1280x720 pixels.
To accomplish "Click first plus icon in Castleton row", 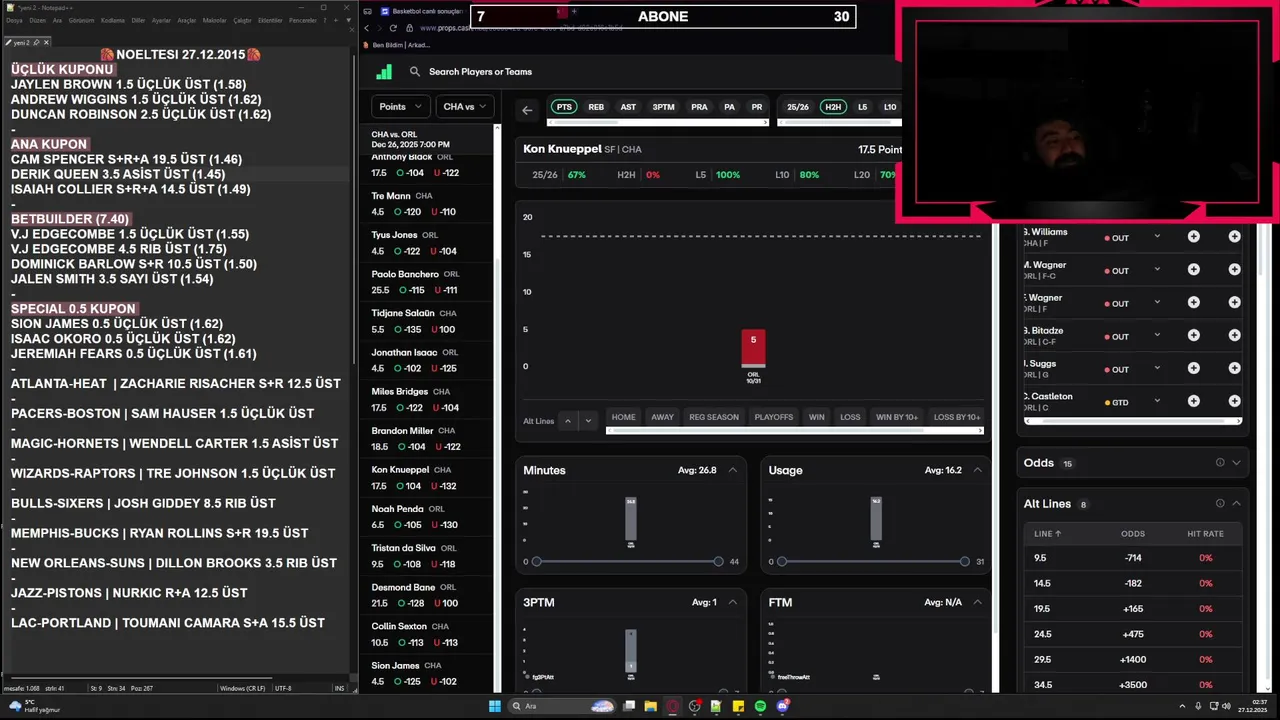I will coord(1193,402).
